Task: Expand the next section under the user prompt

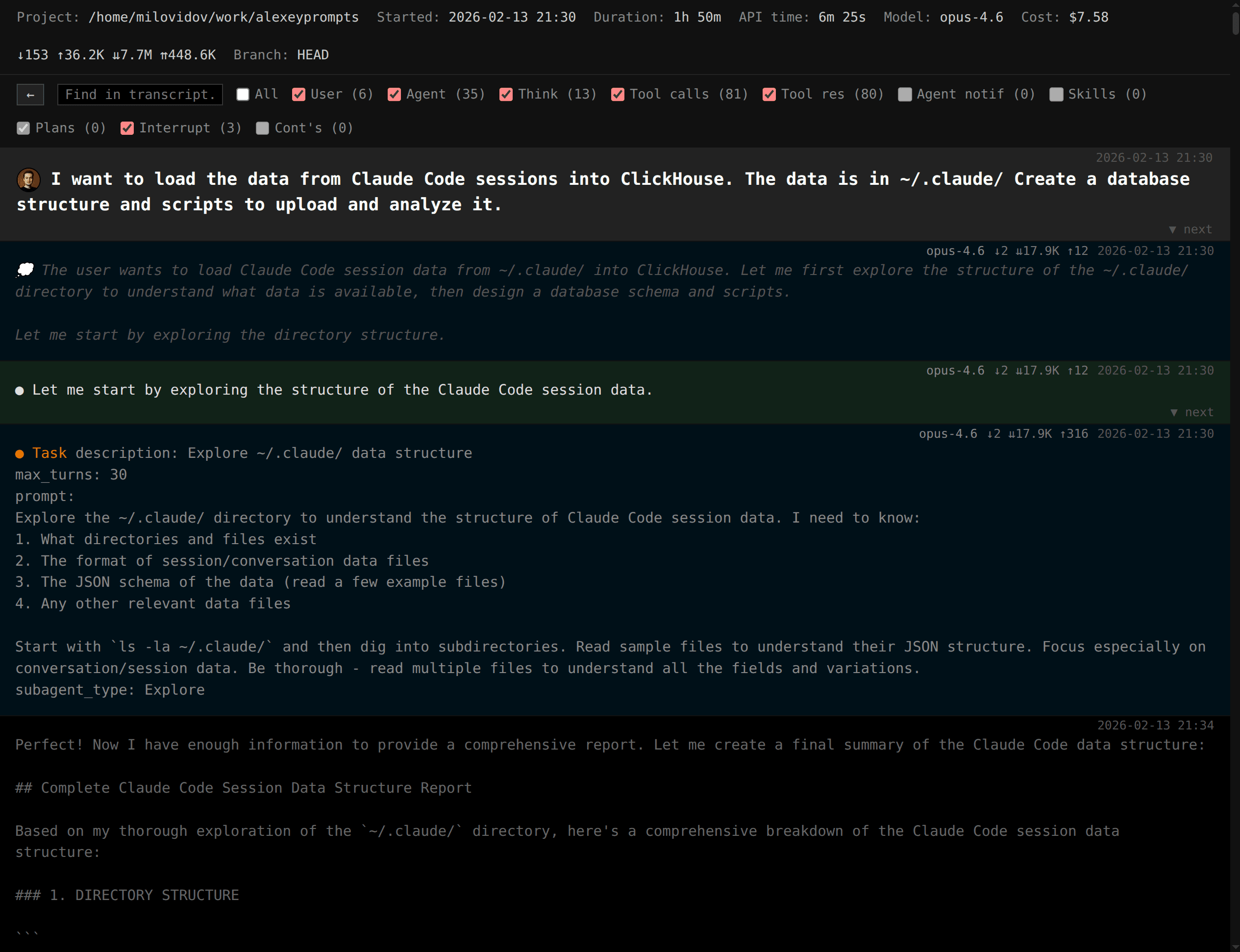Action: click(x=1190, y=229)
